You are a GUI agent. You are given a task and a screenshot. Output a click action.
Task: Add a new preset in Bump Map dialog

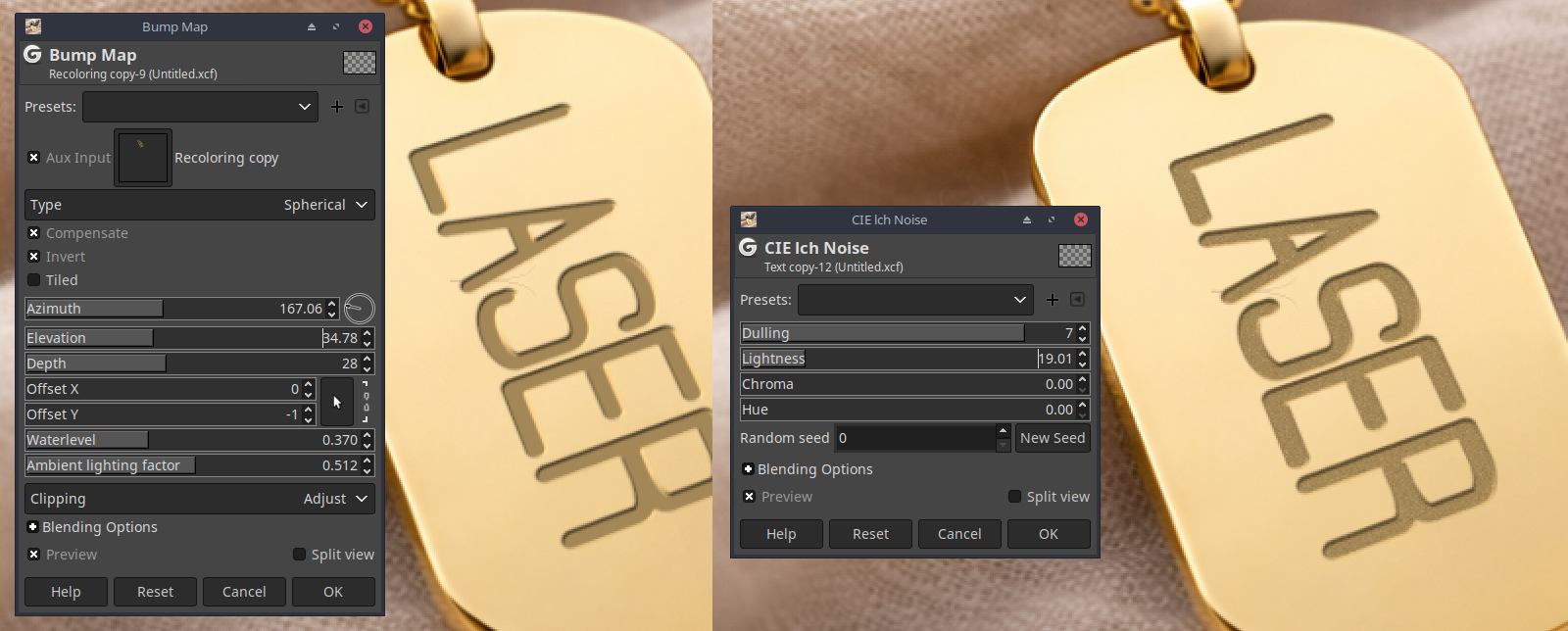click(337, 107)
